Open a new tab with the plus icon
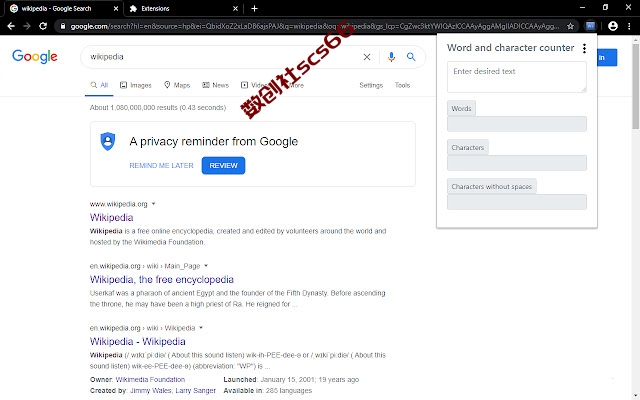 click(254, 9)
